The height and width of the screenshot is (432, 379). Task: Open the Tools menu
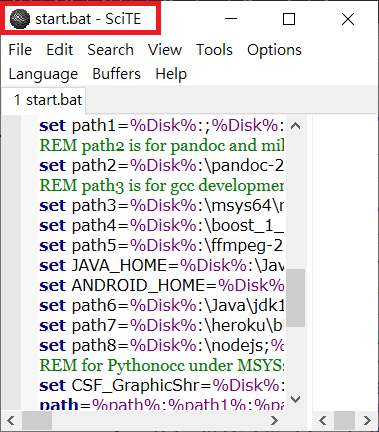(214, 50)
